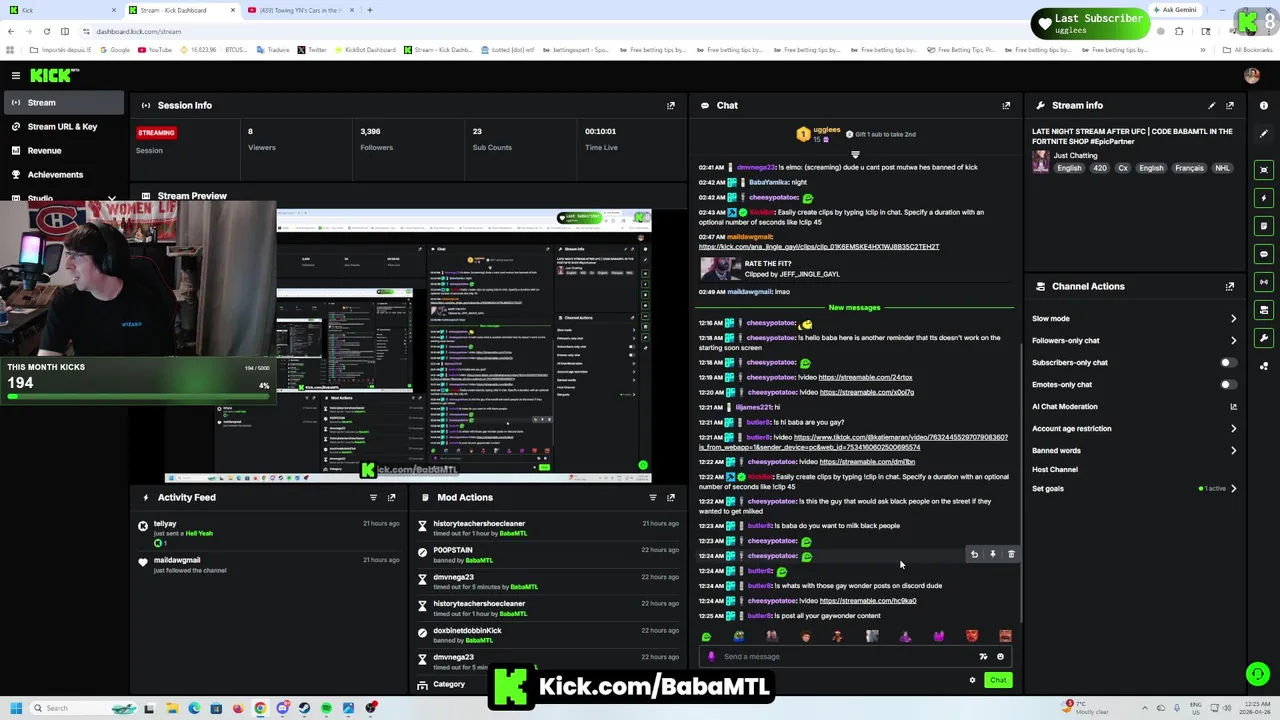
Task: Open Windows Start menu
Action: 15,708
